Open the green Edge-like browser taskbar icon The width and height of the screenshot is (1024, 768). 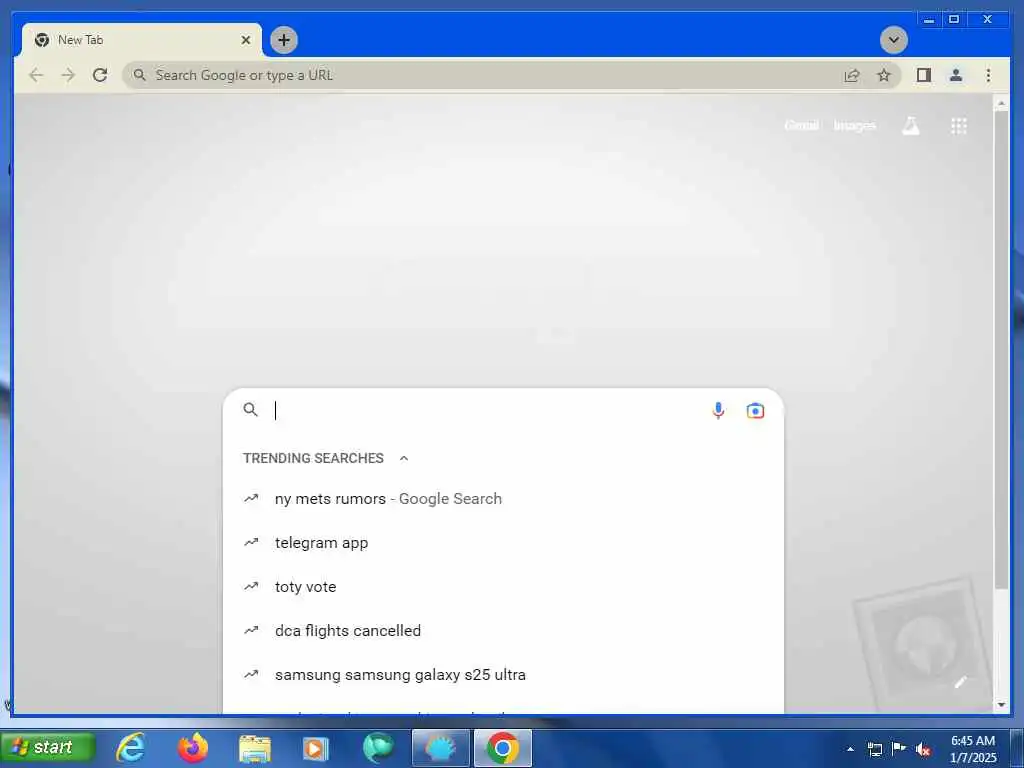click(x=378, y=748)
